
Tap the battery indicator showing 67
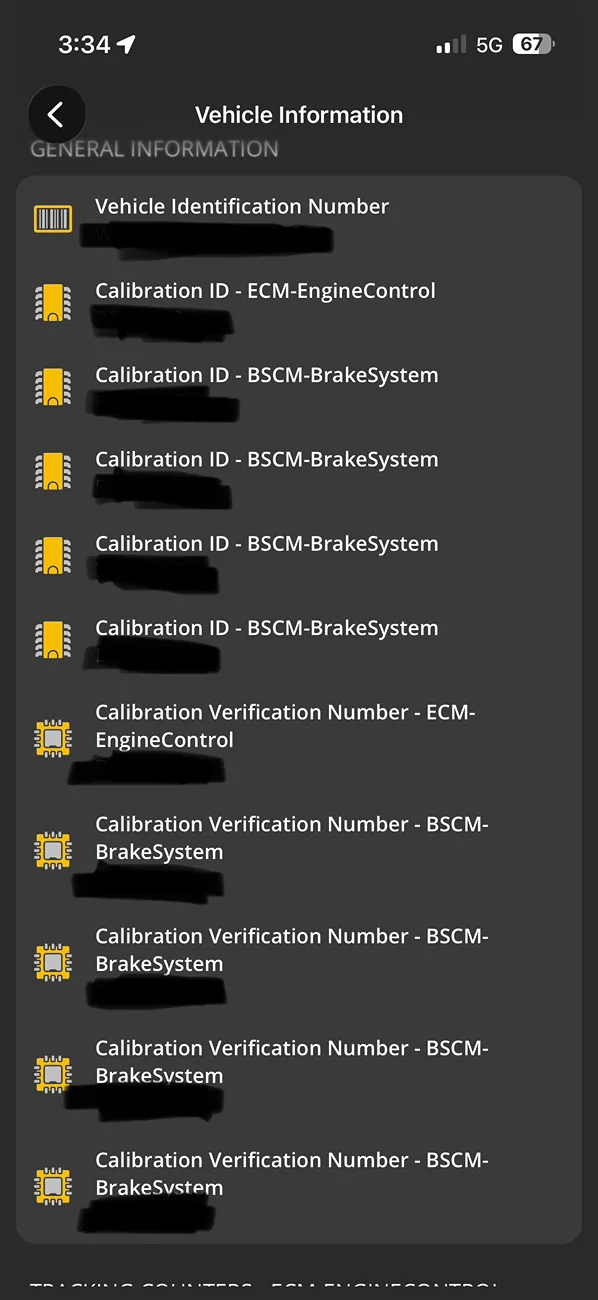[533, 44]
